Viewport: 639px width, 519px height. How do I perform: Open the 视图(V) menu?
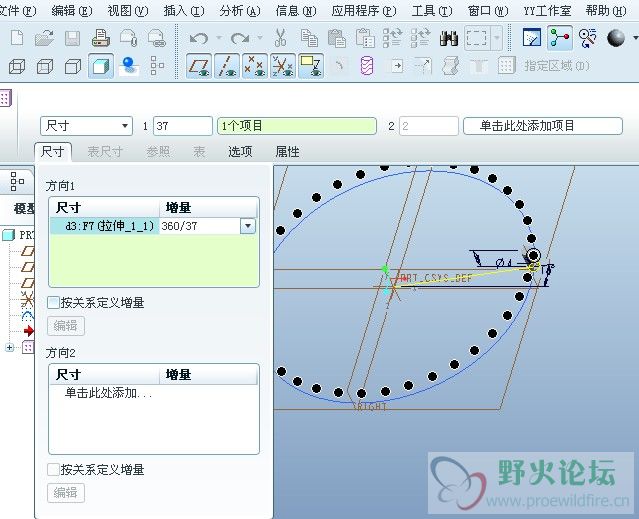coord(128,11)
